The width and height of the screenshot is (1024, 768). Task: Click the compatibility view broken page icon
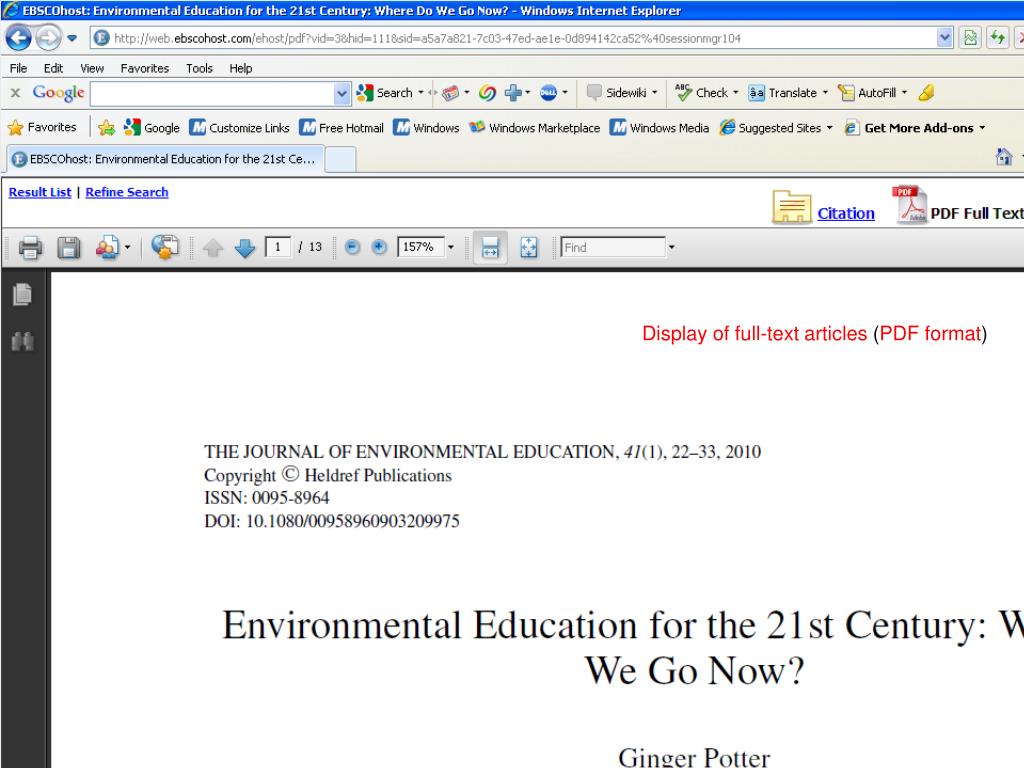point(970,38)
